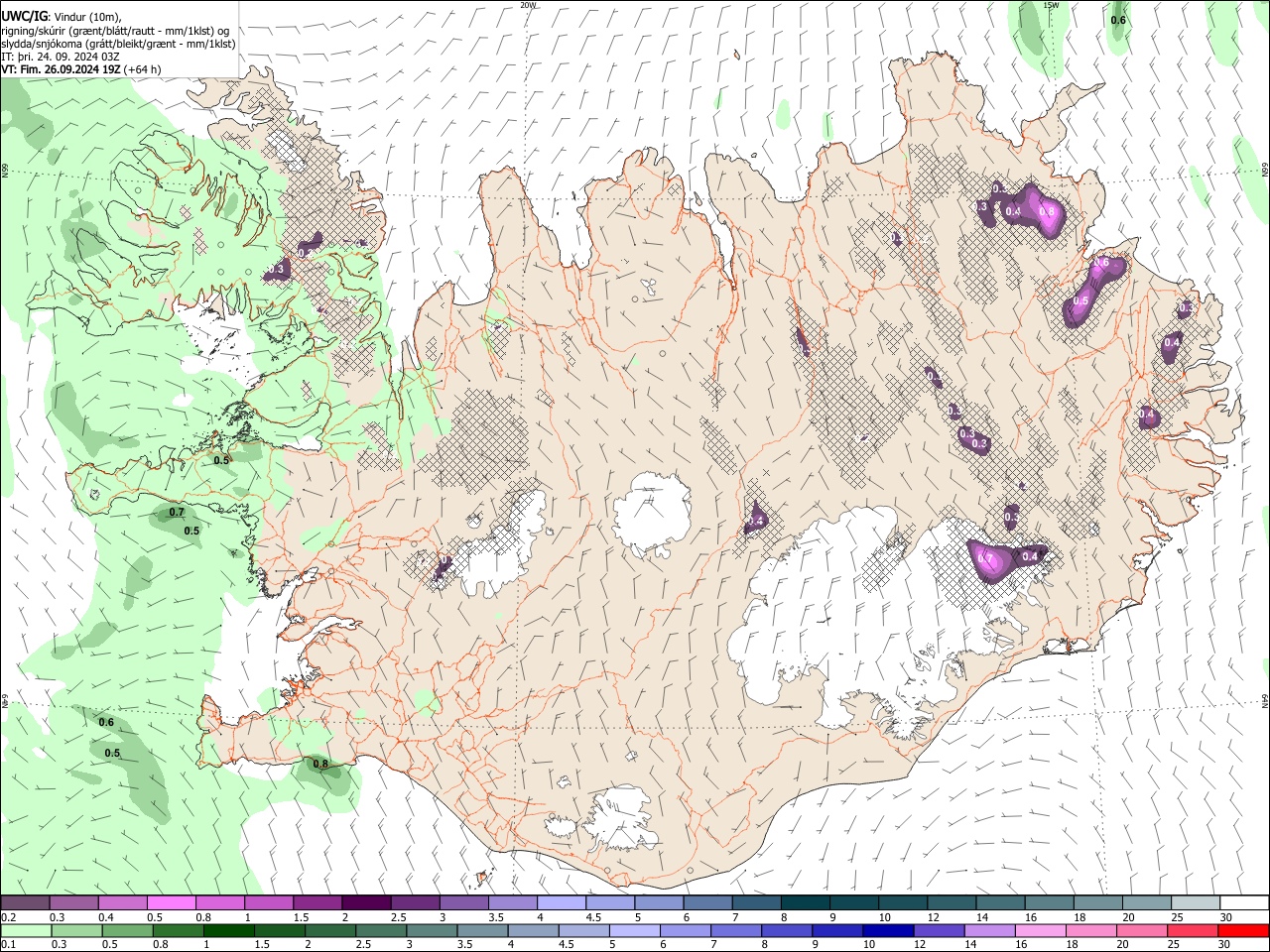Click the very dark purple 2 snow legend swatch
The image size is (1270, 952).
365,903
